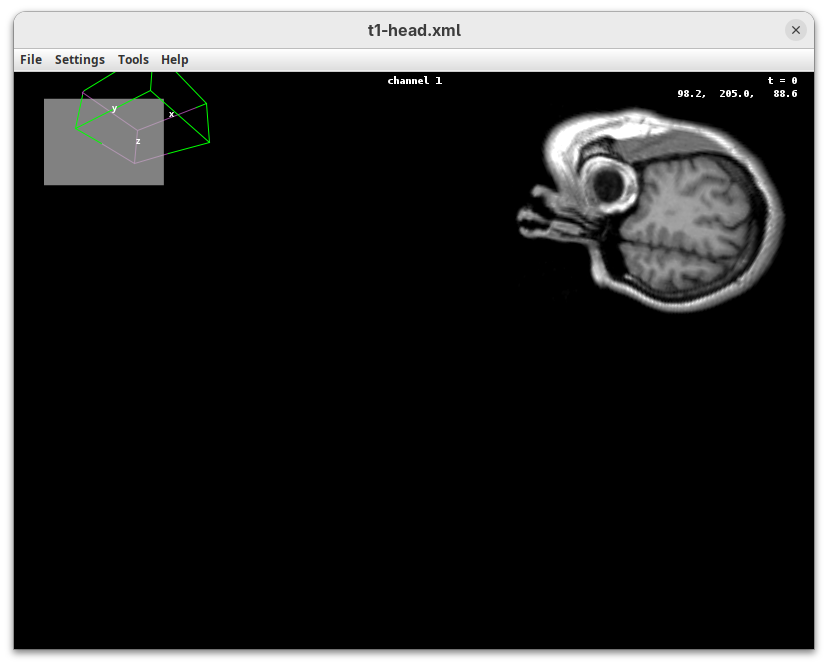Click the y axis label in orientation box
The height and width of the screenshot is (666, 828).
coord(114,108)
